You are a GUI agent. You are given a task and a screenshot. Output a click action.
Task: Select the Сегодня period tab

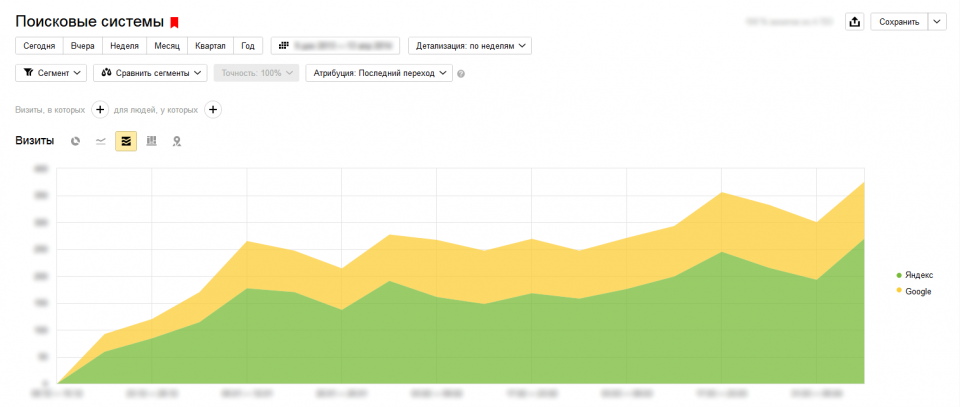coord(39,46)
